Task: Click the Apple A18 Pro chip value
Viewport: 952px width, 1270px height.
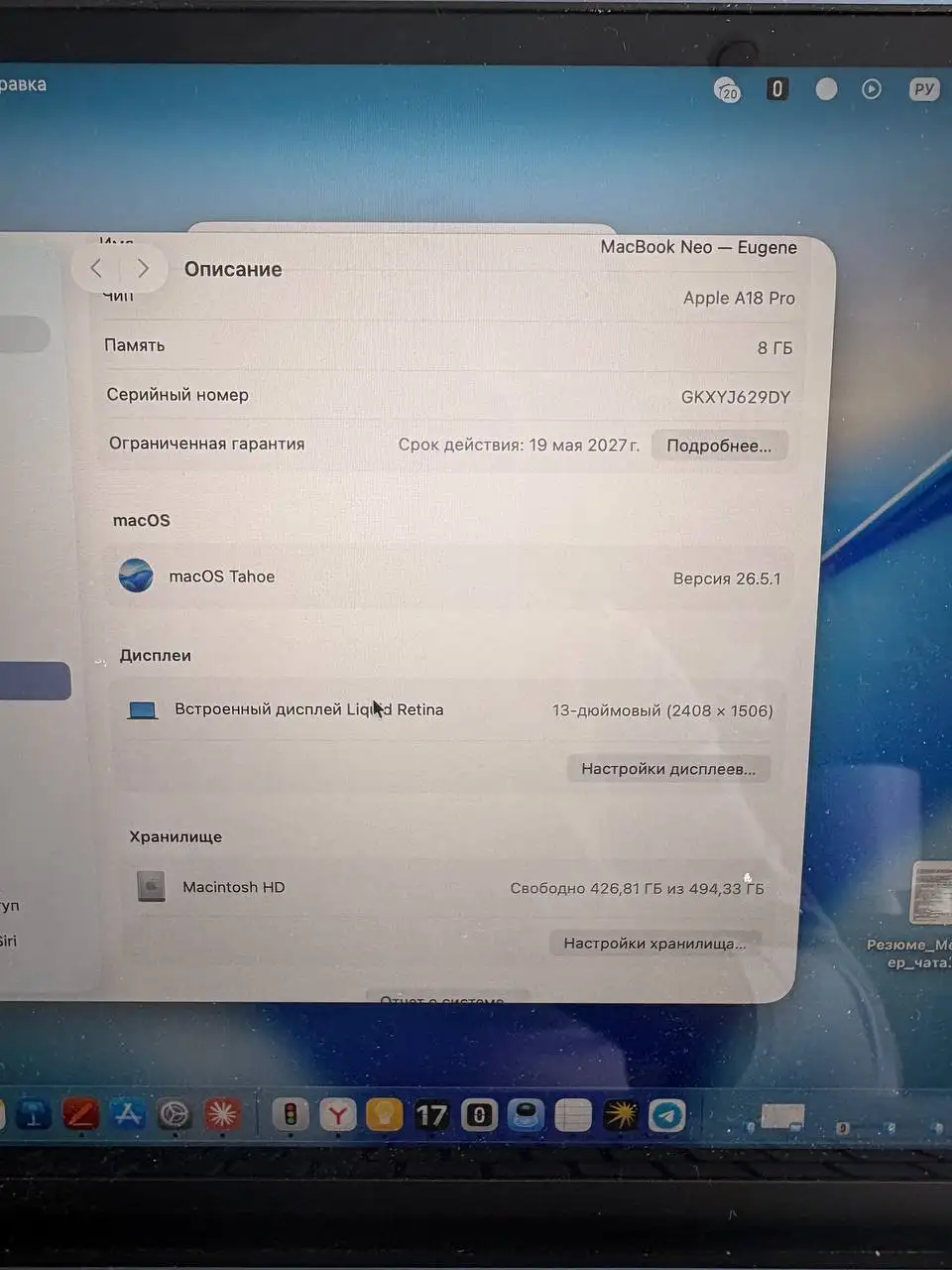Action: coord(739,298)
